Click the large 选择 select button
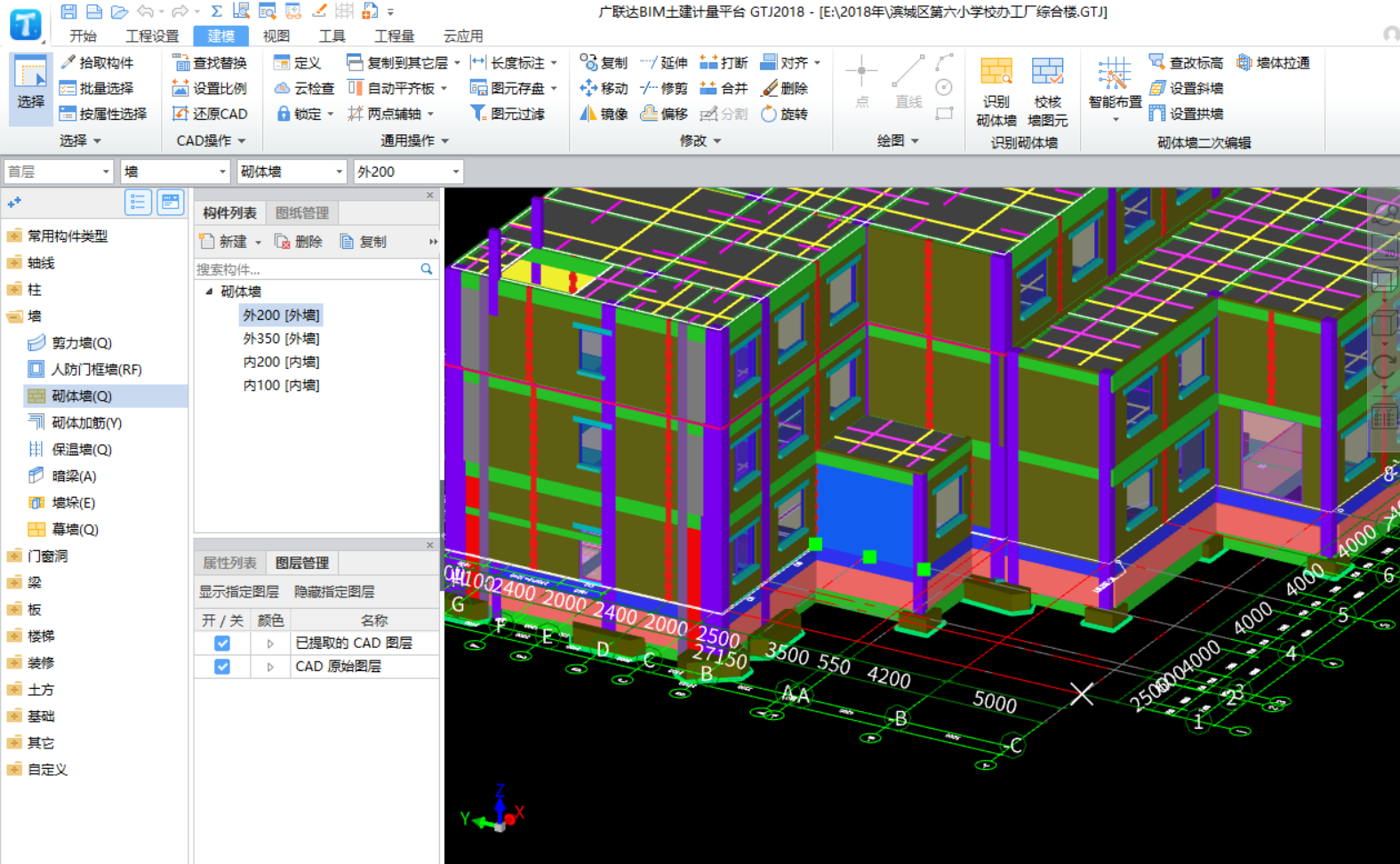This screenshot has width=1400, height=864. tap(31, 88)
